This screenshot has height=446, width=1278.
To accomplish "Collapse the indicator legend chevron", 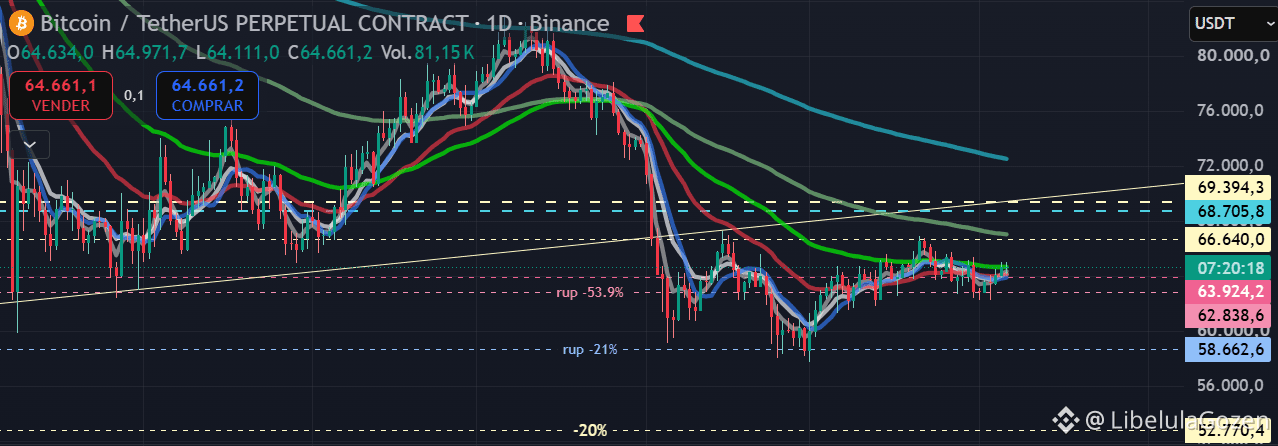I will coord(30,145).
